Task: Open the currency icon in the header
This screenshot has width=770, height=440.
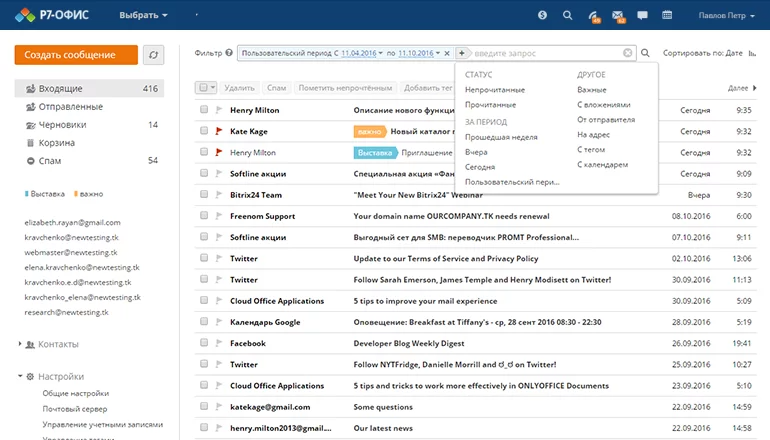Action: coord(542,15)
